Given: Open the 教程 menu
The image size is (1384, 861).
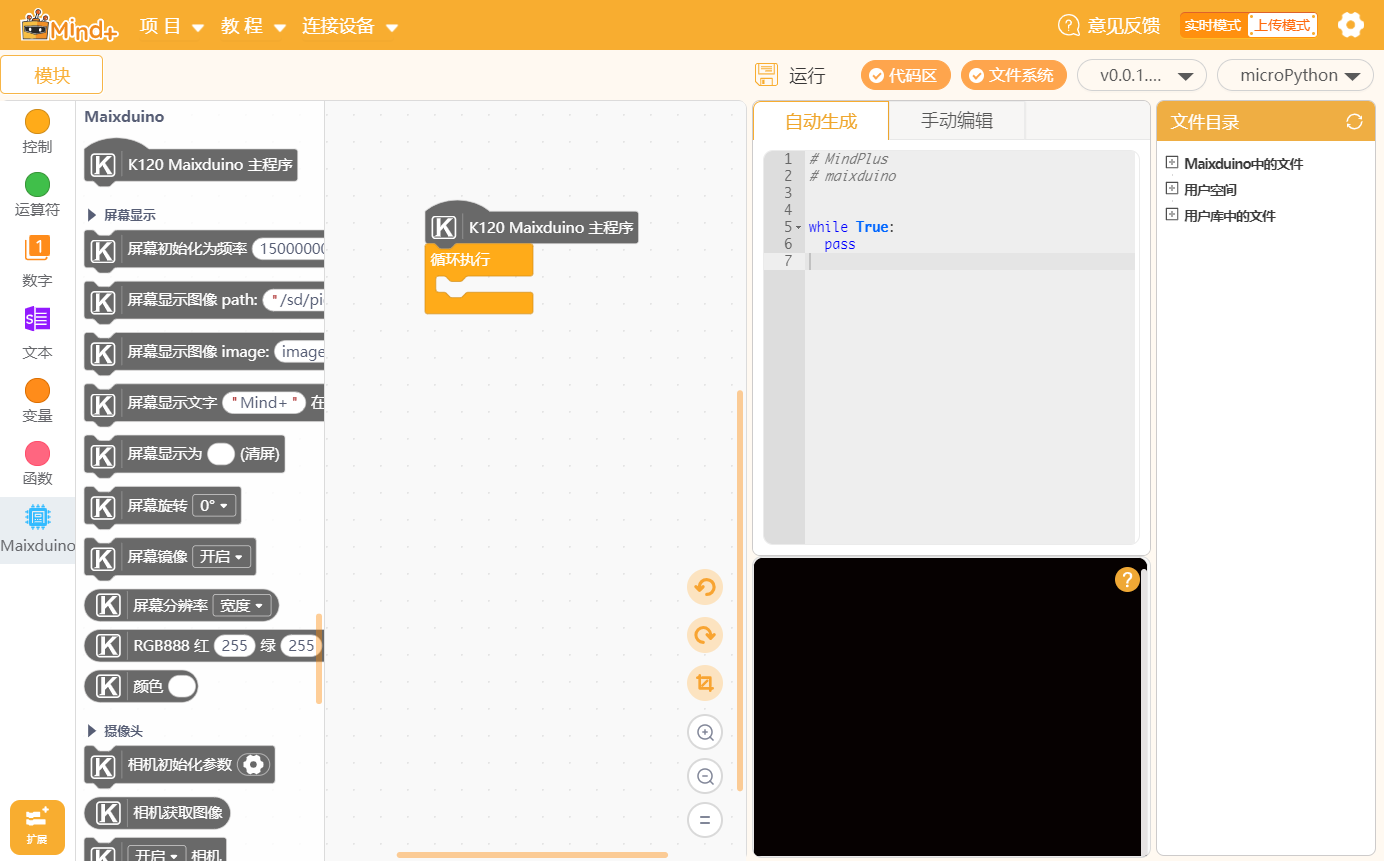Looking at the screenshot, I should click(254, 26).
